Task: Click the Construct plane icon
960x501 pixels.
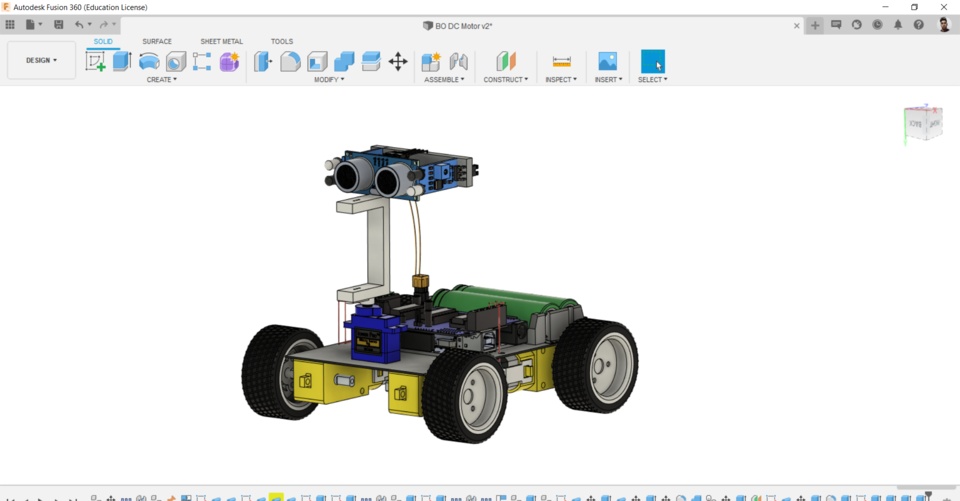Action: 506,61
